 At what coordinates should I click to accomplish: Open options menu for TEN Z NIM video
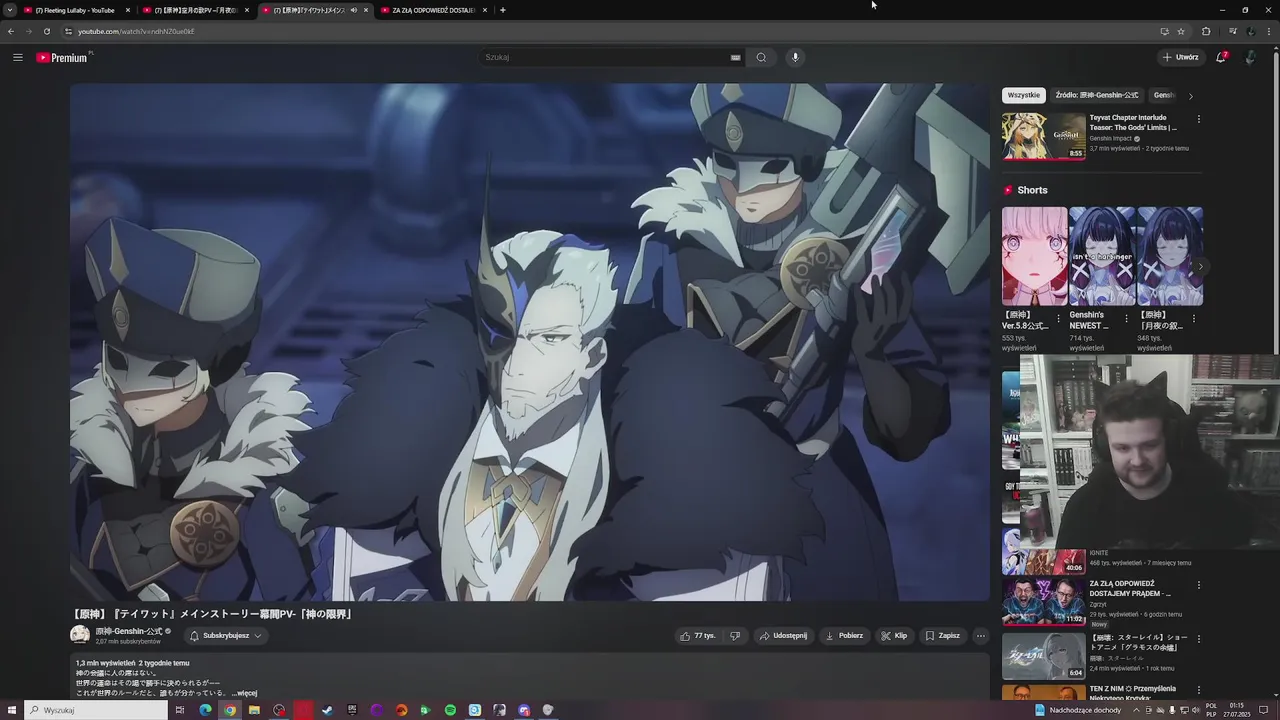1199,690
